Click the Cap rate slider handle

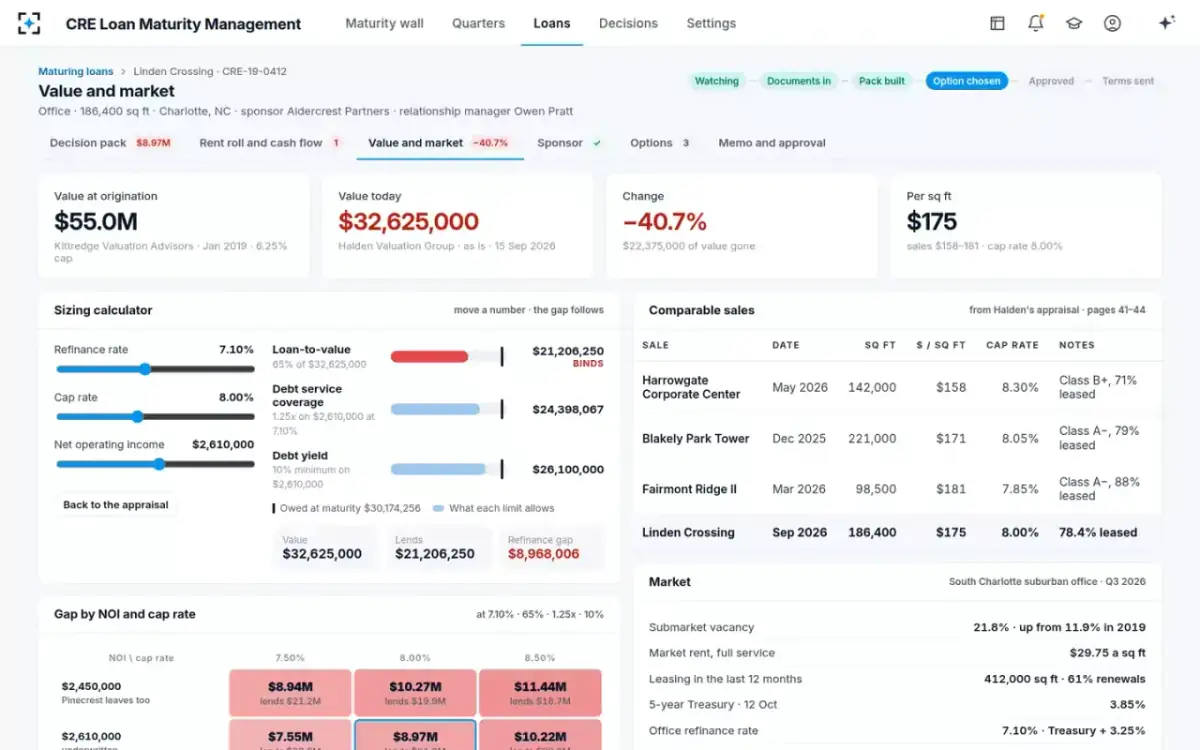click(x=138, y=416)
